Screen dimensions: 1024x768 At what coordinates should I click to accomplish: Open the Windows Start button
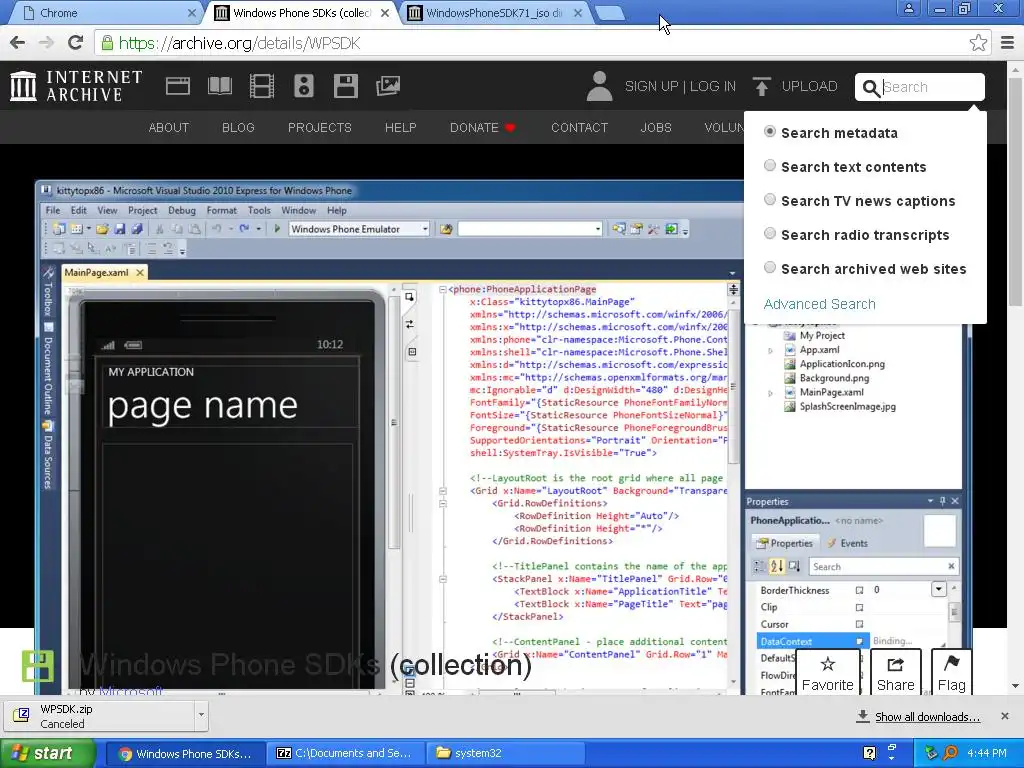pos(47,753)
